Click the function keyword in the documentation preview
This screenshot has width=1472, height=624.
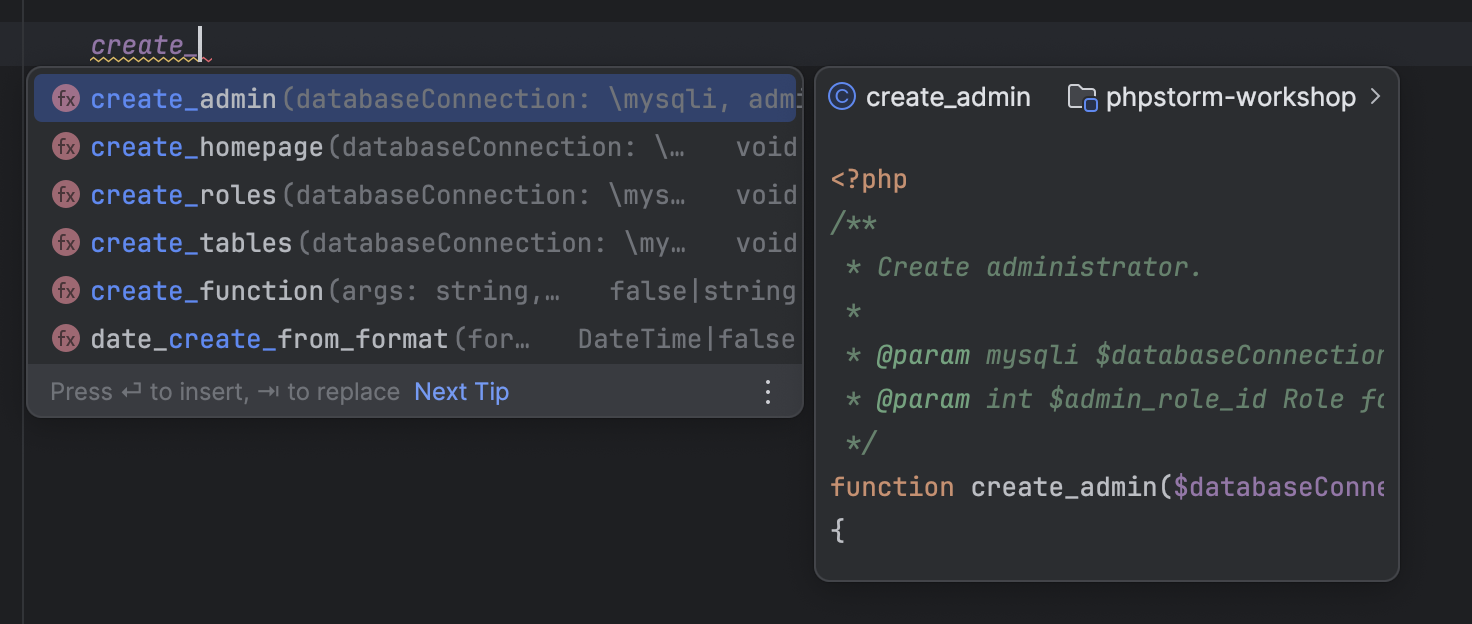coord(893,486)
